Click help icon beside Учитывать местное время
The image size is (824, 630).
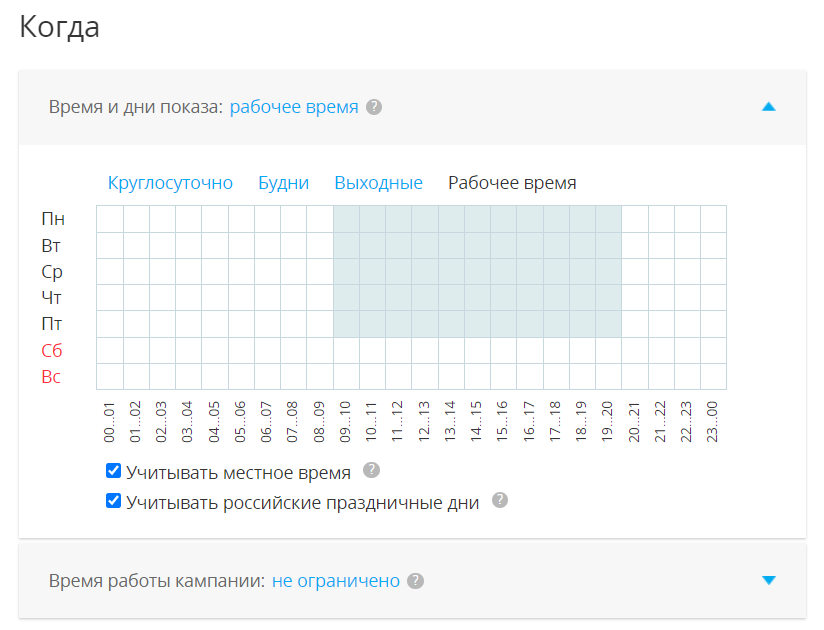[372, 470]
